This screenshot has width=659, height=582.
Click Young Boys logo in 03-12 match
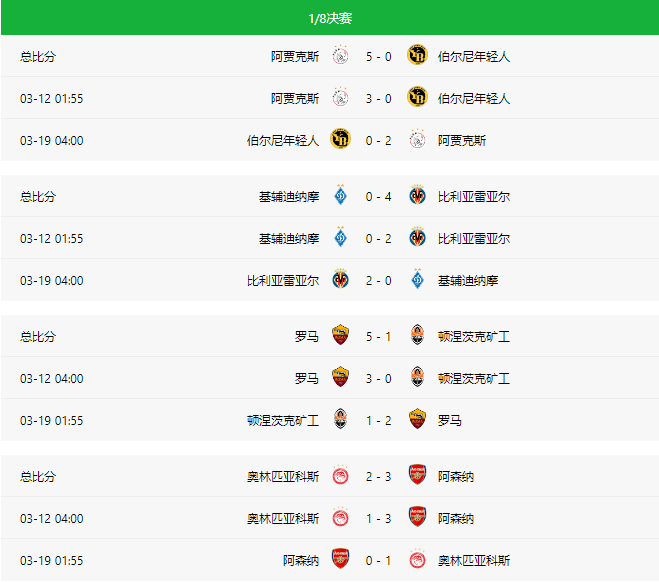(x=417, y=97)
